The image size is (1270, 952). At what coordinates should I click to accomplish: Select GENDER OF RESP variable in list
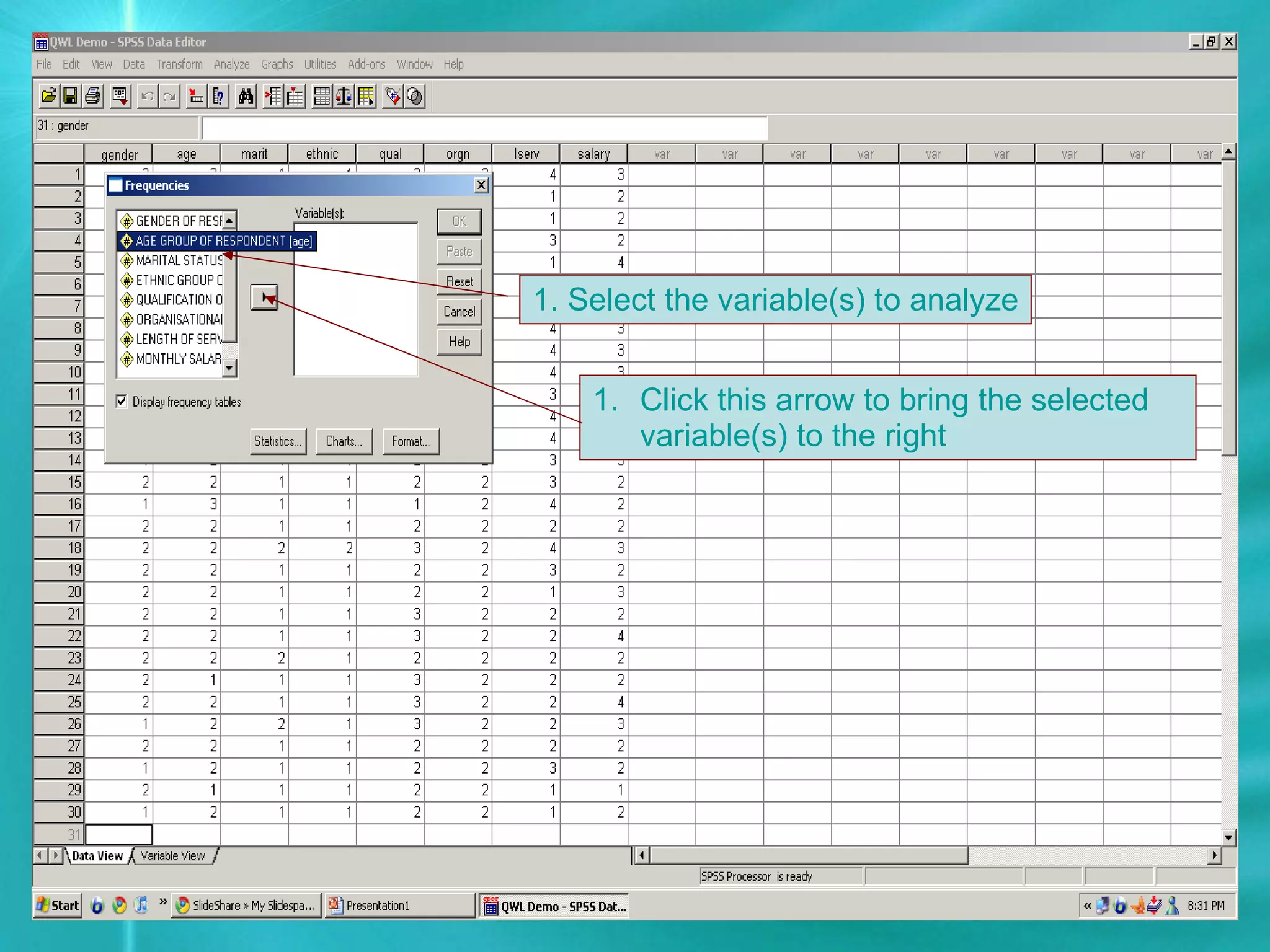coord(171,221)
